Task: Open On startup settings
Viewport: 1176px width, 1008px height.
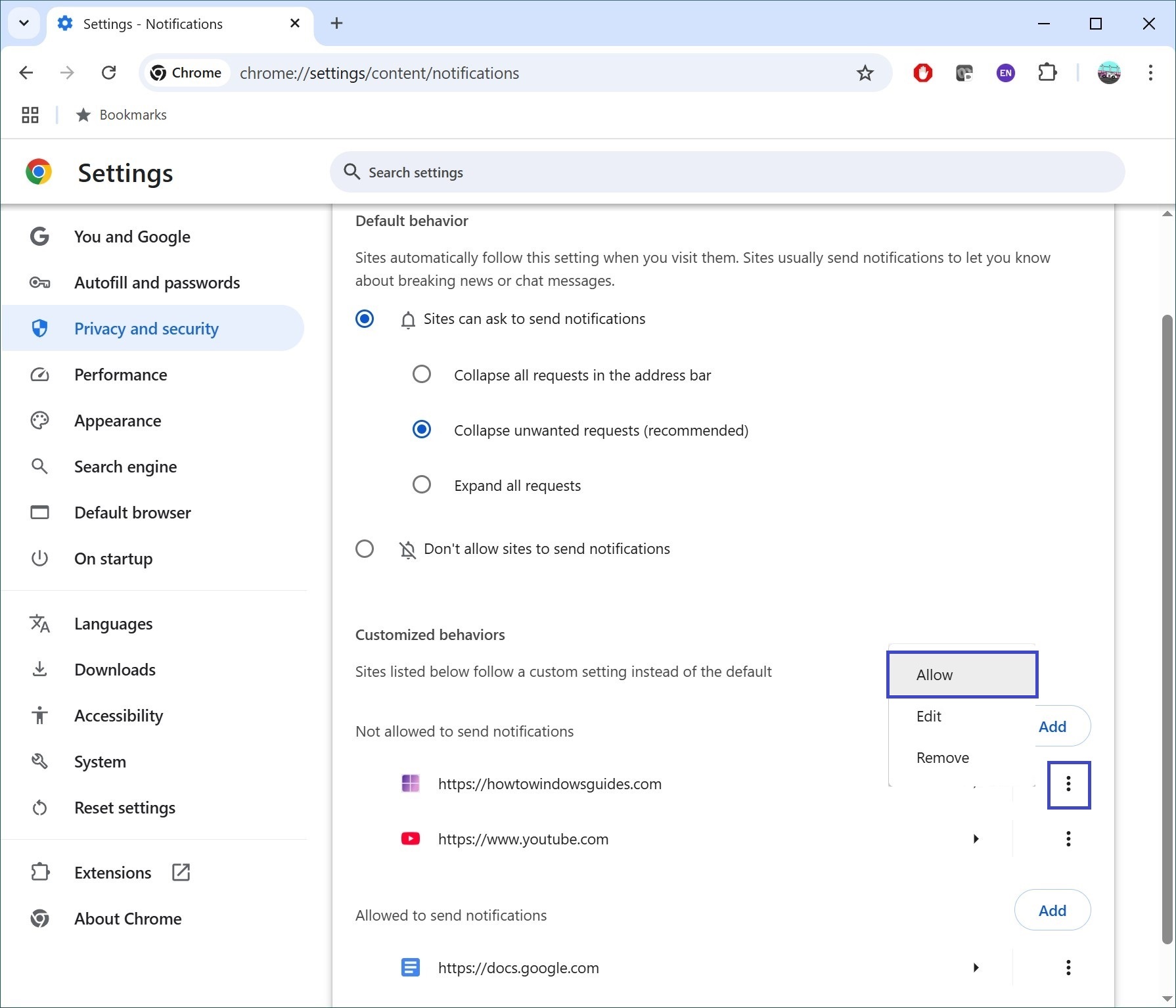Action: pos(152,559)
